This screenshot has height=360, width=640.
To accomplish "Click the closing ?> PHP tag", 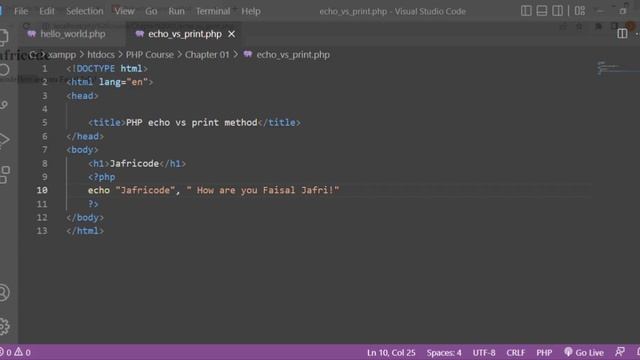I will pyautogui.click(x=93, y=204).
